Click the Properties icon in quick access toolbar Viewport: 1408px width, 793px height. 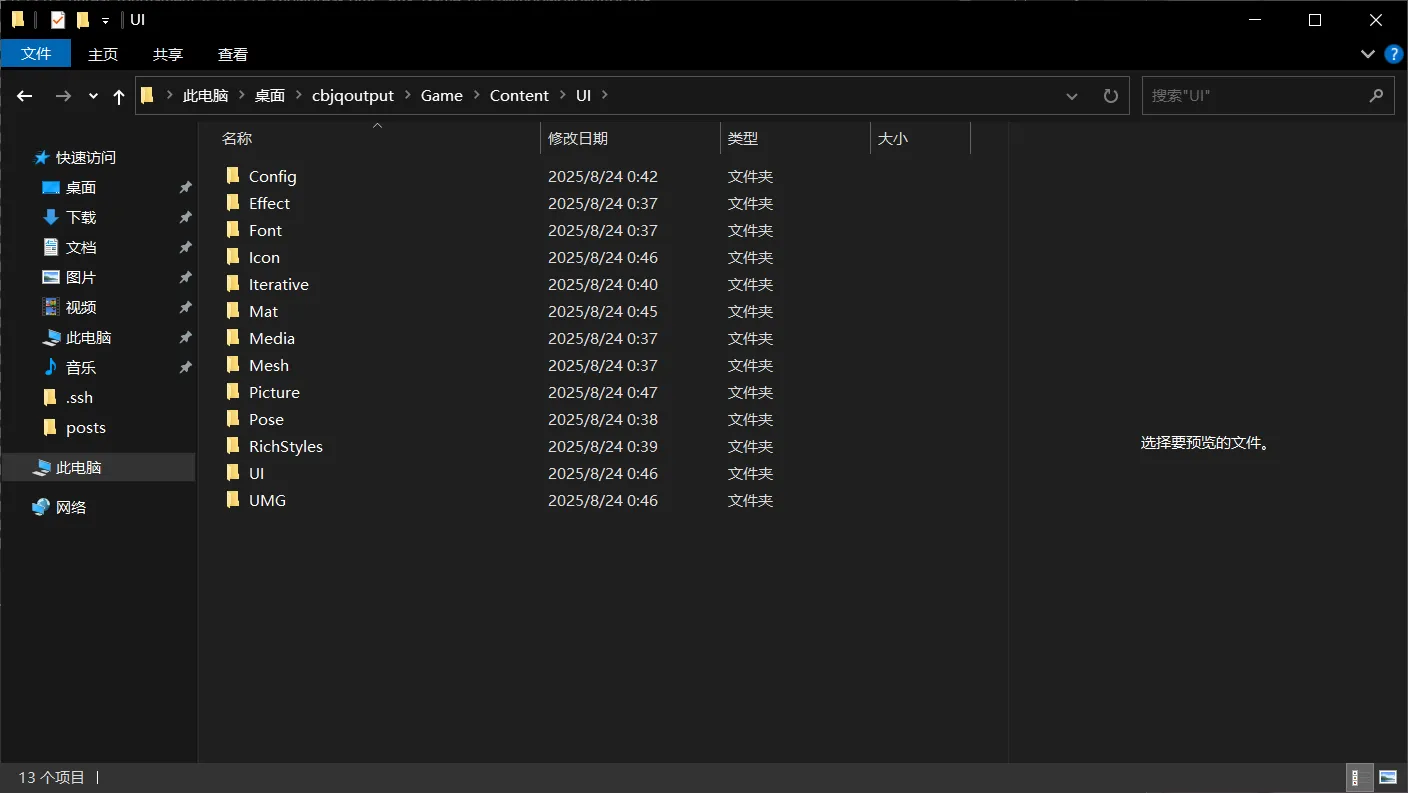pyautogui.click(x=58, y=20)
